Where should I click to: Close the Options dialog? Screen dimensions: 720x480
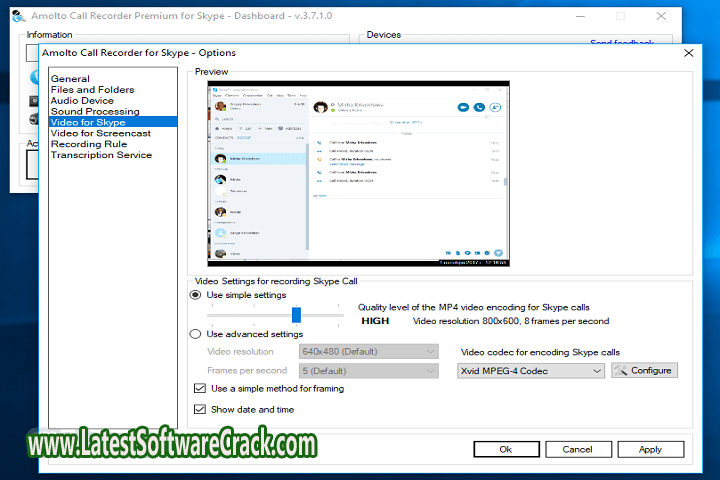click(x=688, y=53)
